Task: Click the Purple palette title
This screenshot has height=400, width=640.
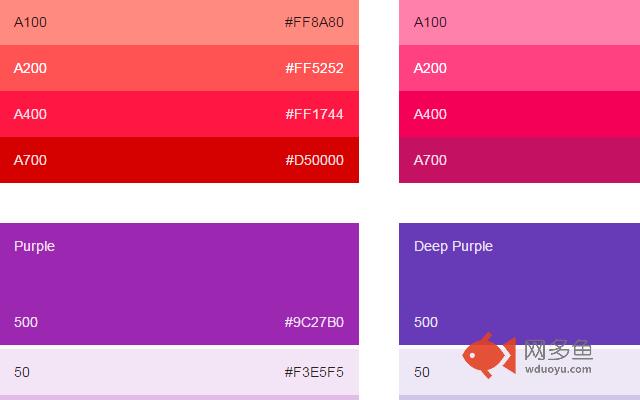Action: (35, 246)
